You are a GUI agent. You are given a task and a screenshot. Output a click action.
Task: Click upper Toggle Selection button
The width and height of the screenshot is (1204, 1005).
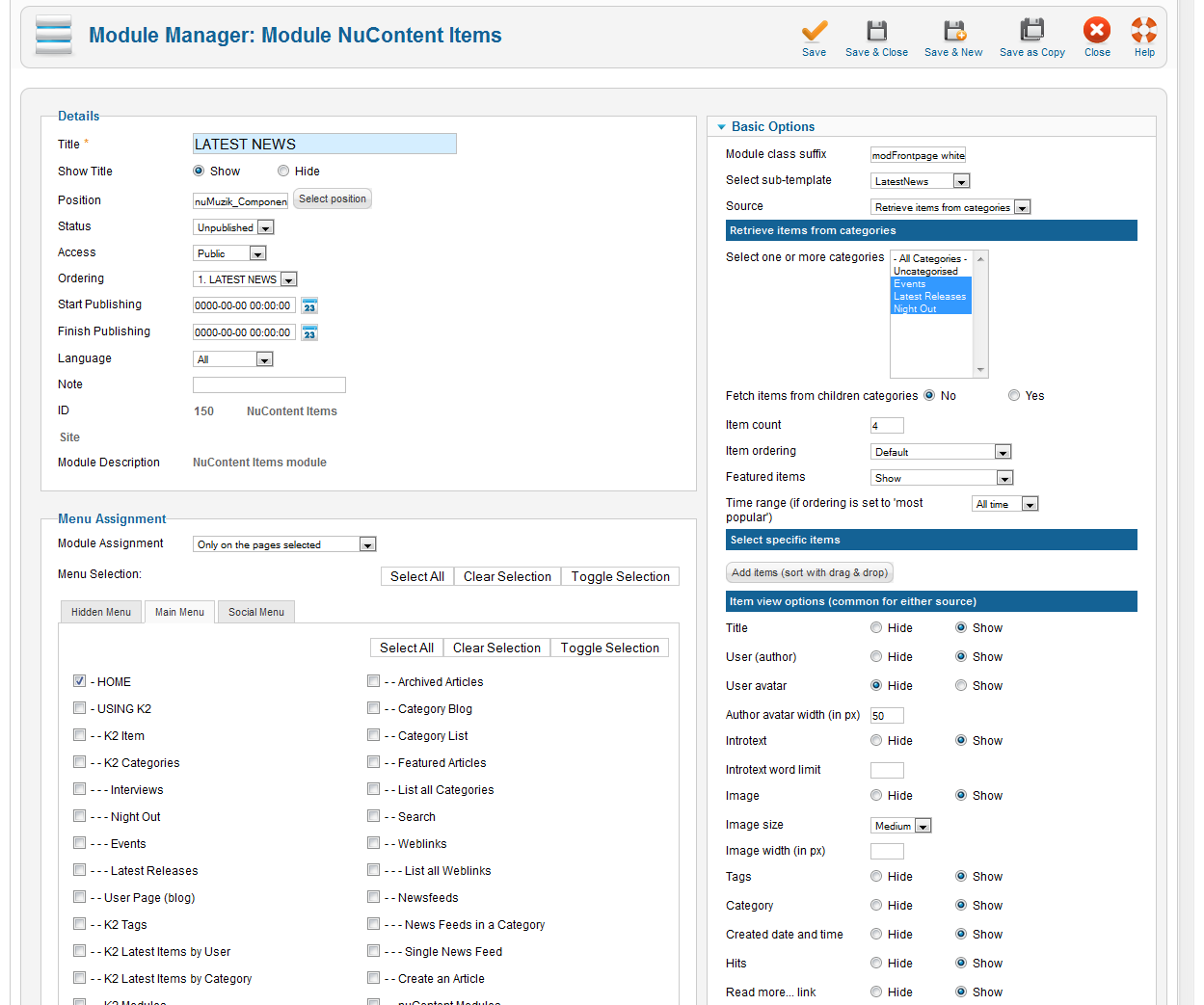point(621,576)
